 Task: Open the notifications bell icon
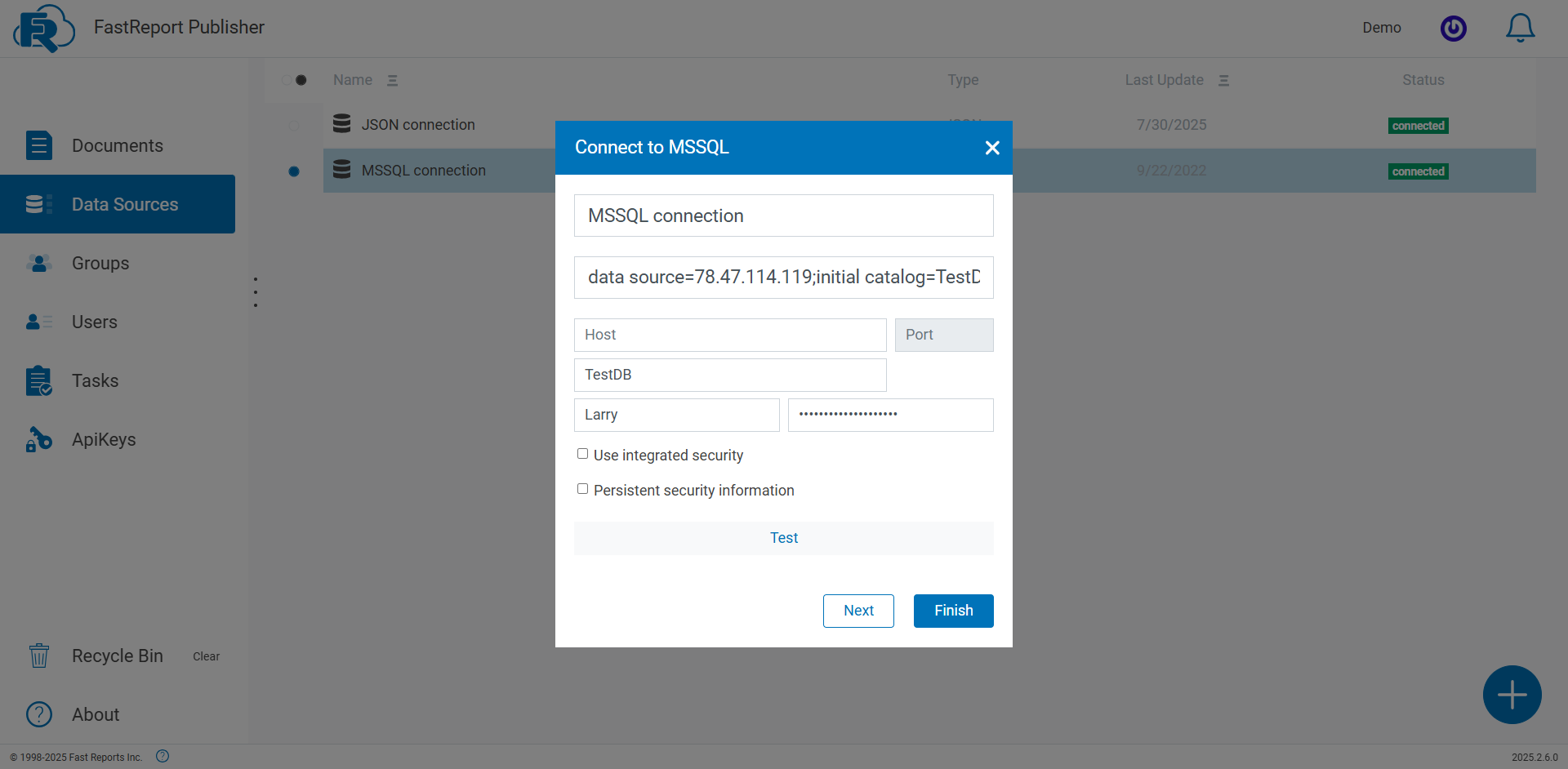pyautogui.click(x=1520, y=28)
